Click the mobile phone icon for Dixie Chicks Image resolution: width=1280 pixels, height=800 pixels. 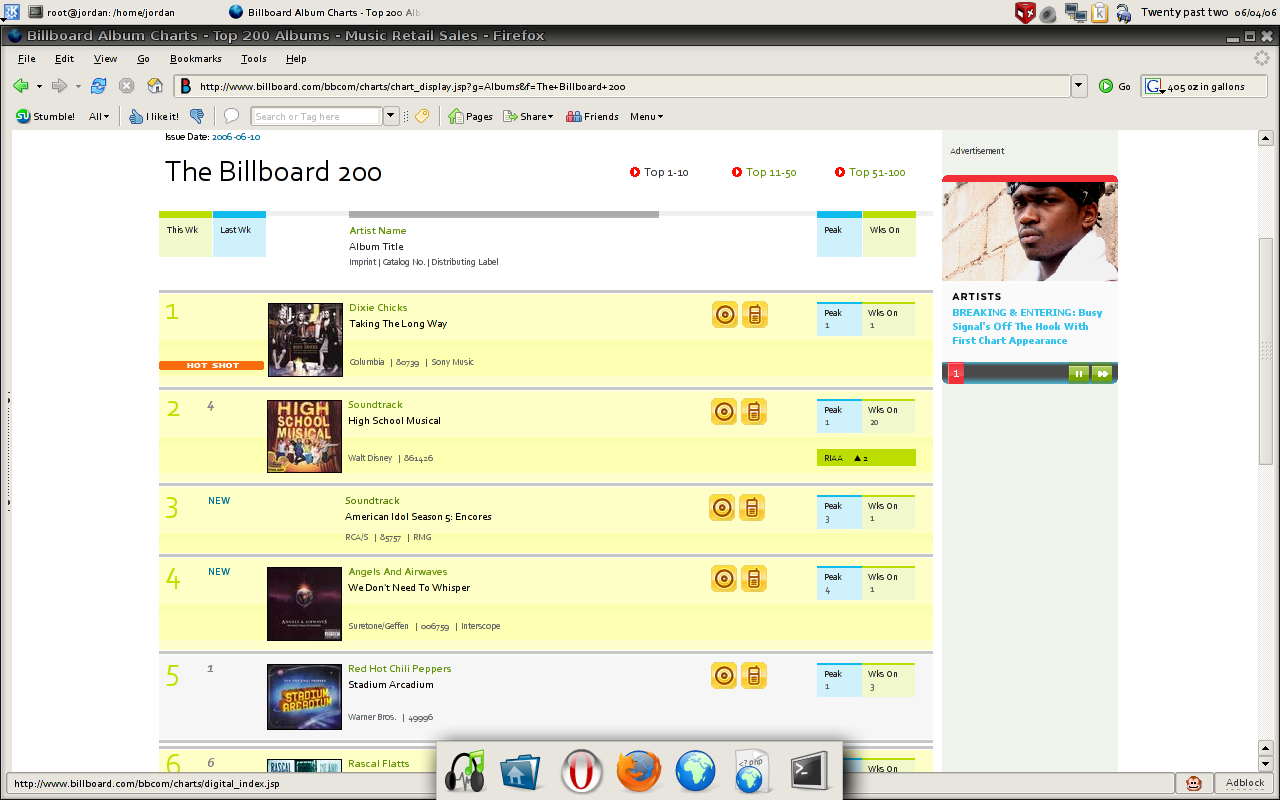point(755,314)
